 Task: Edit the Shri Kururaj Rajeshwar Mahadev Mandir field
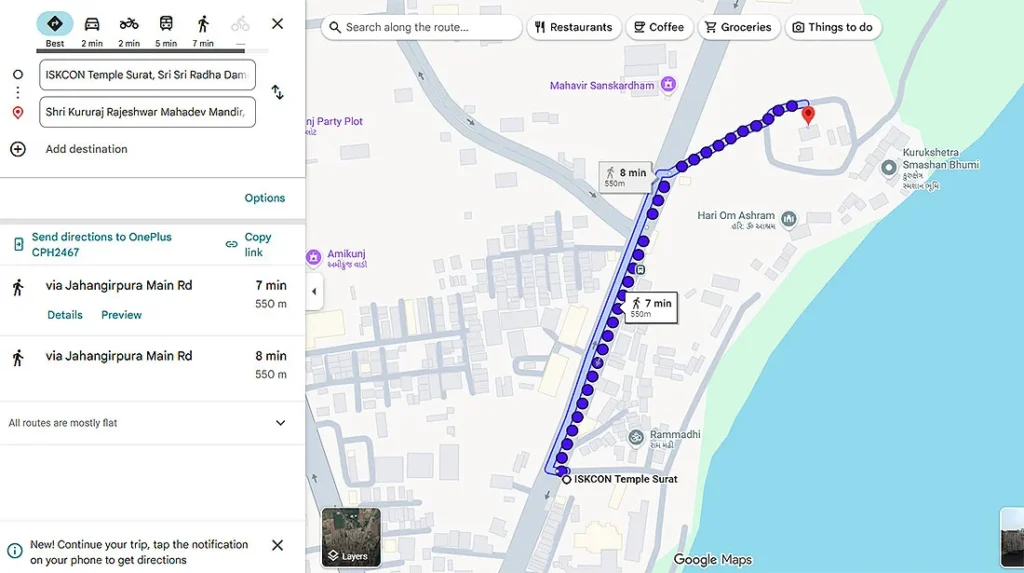click(x=147, y=112)
